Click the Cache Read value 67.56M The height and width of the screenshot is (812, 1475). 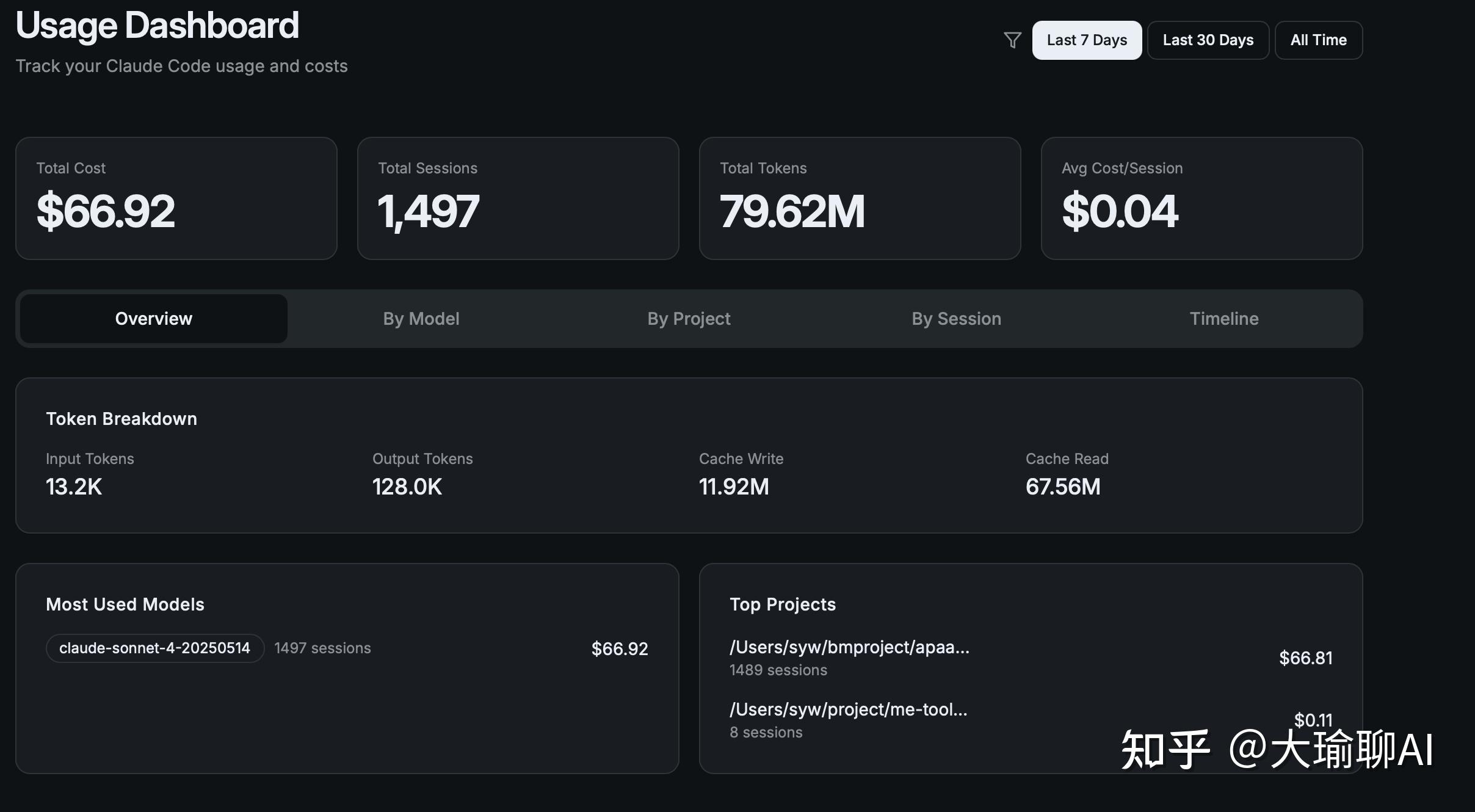tap(1063, 487)
